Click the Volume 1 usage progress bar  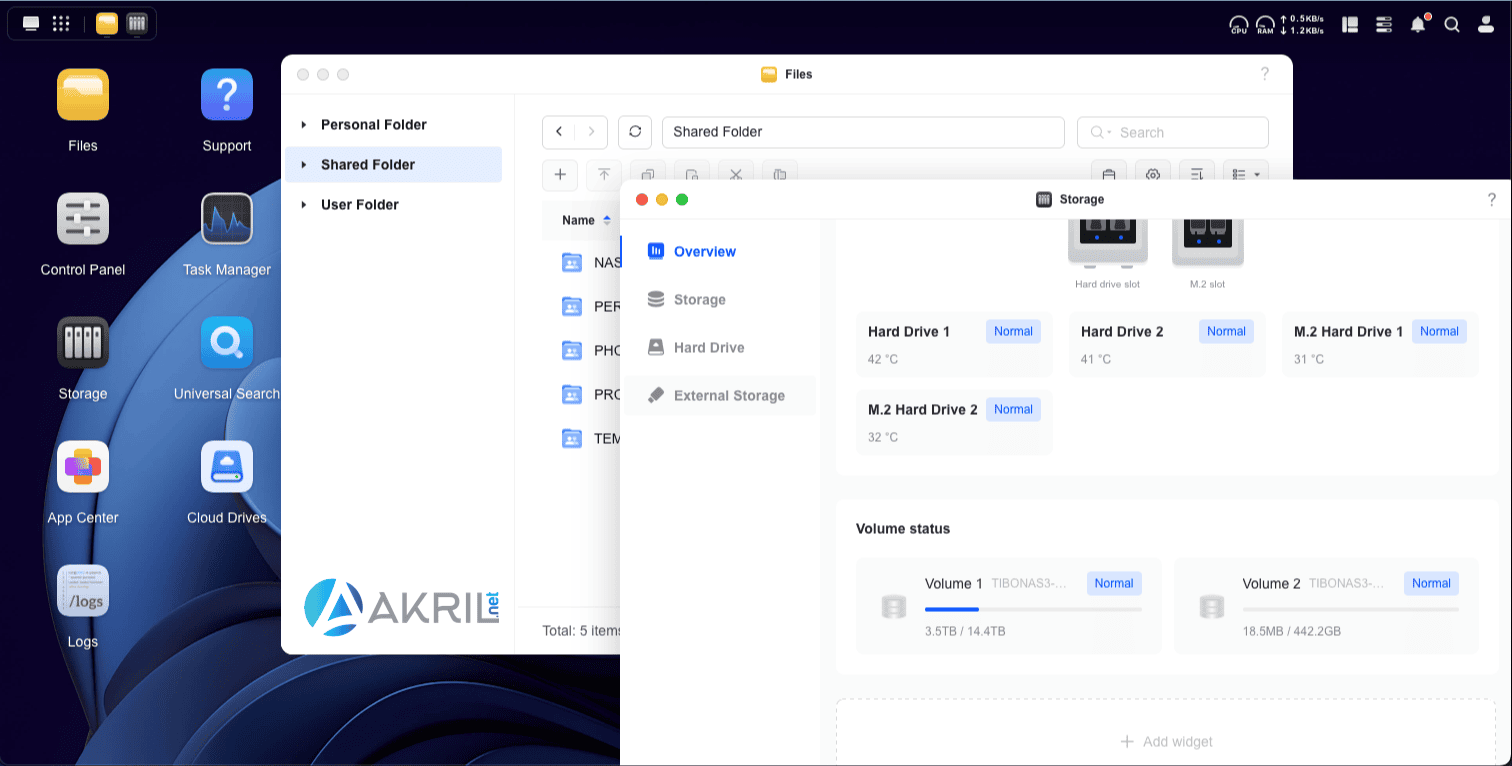click(x=1033, y=609)
